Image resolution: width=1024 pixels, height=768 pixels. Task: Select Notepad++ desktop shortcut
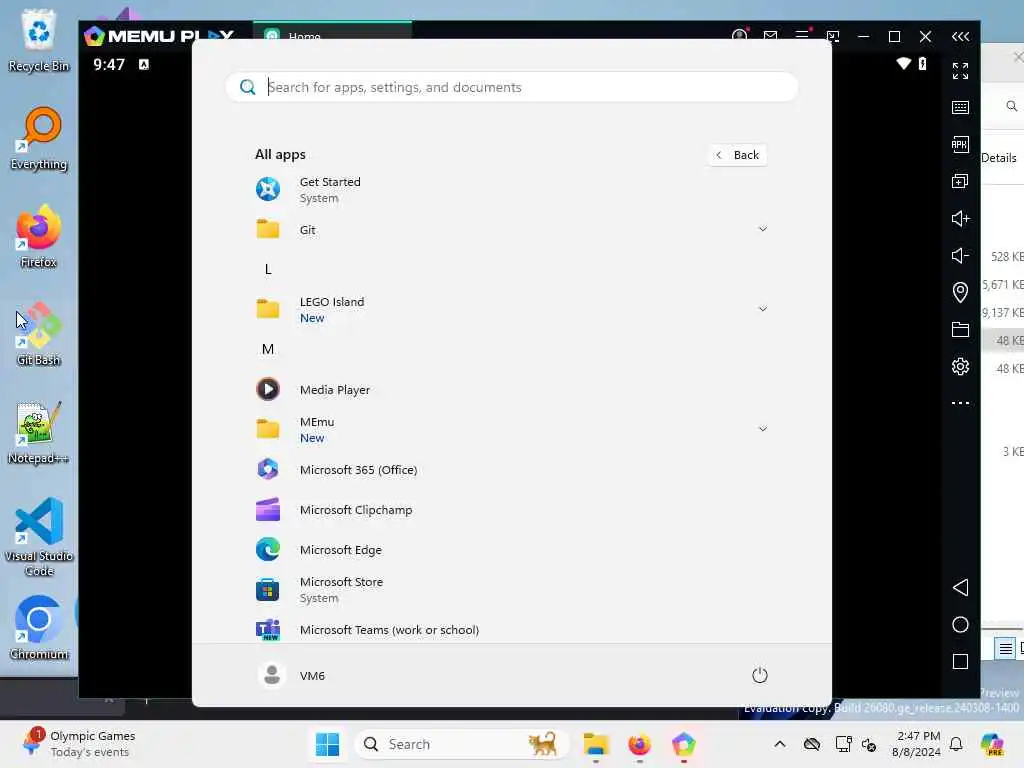click(x=39, y=432)
